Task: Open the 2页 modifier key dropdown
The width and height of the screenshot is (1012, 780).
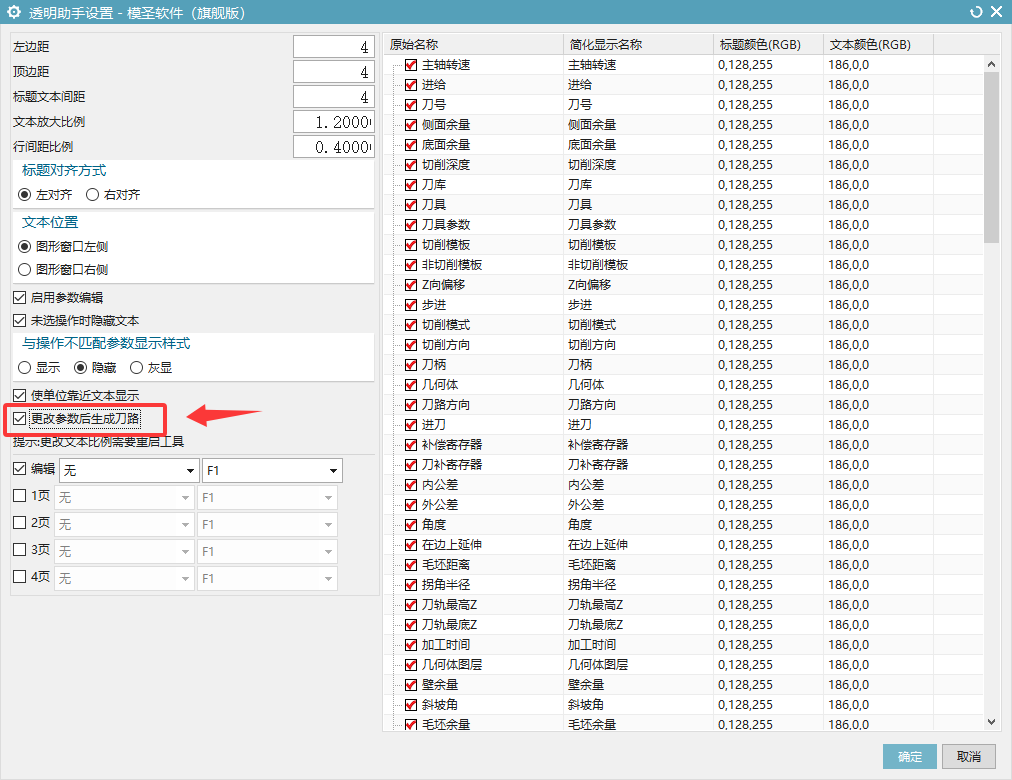Action: pos(124,525)
